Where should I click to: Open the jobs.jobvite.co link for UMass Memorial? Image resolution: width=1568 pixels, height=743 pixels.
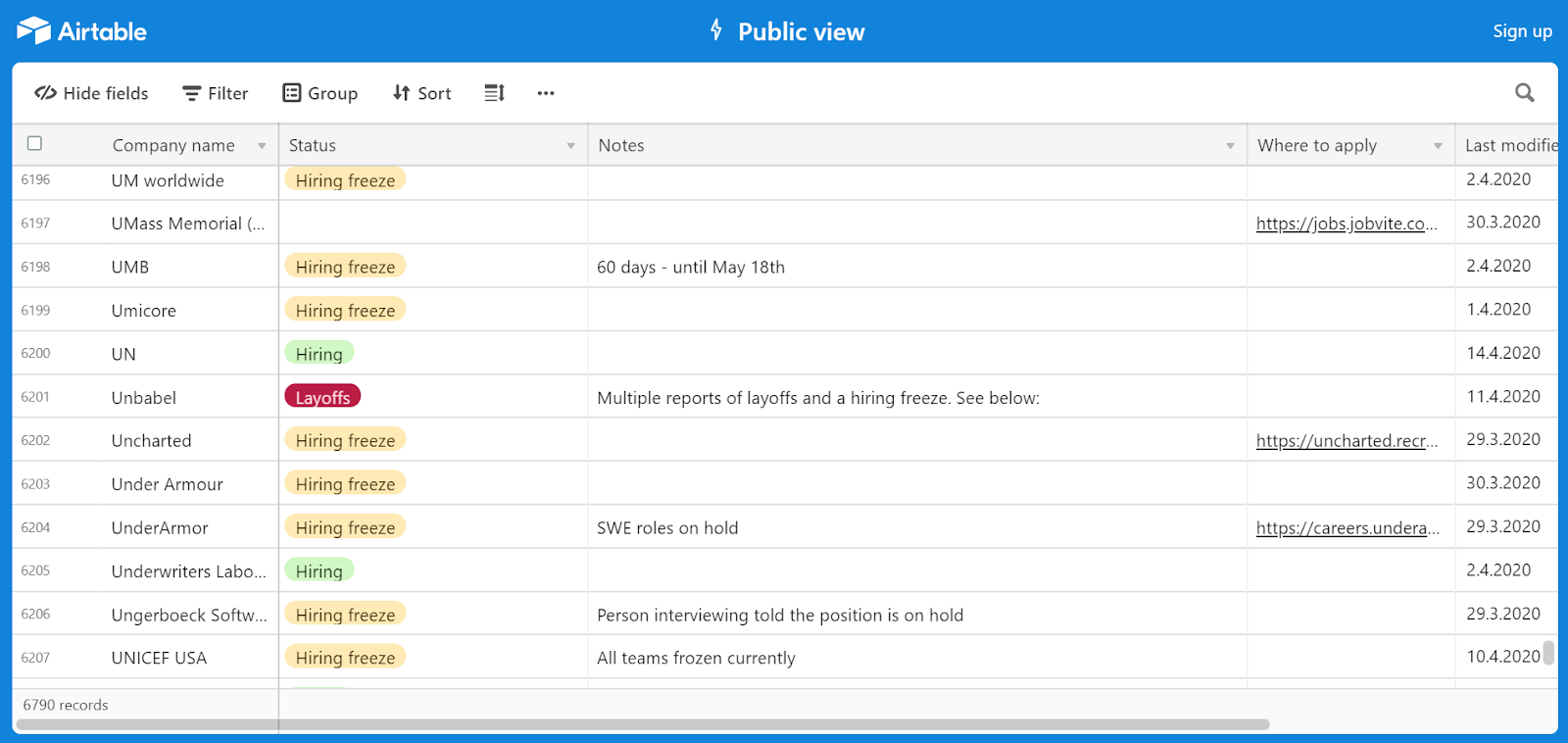pos(1347,223)
